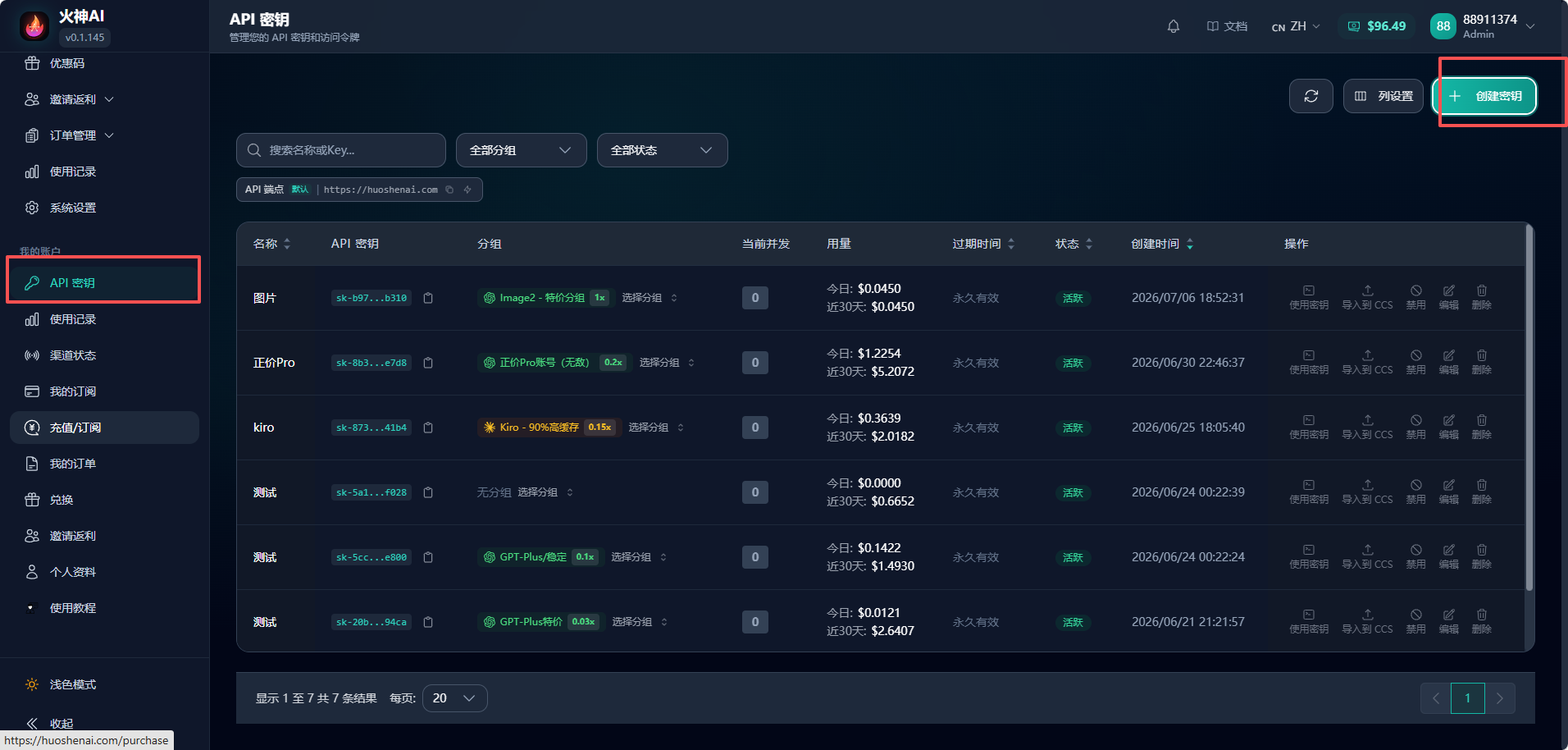Click the sparkle icon beside endpoint URL
1568x750 pixels.
click(x=467, y=190)
